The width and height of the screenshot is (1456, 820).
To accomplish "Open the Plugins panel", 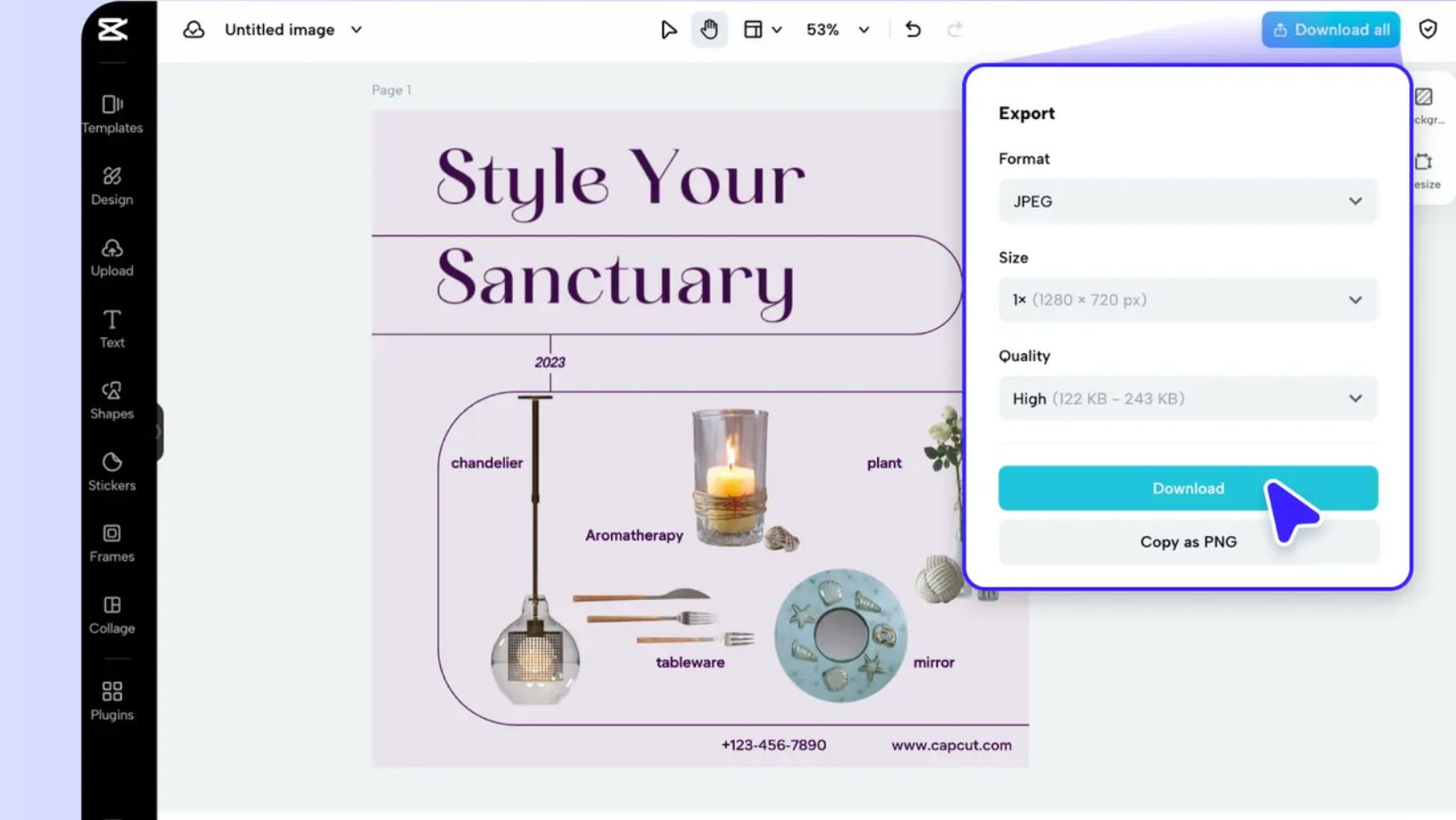I will (x=112, y=700).
